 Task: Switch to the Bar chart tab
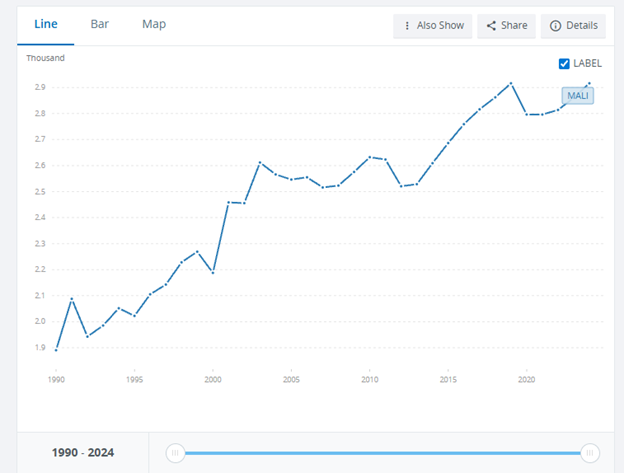pyautogui.click(x=100, y=24)
